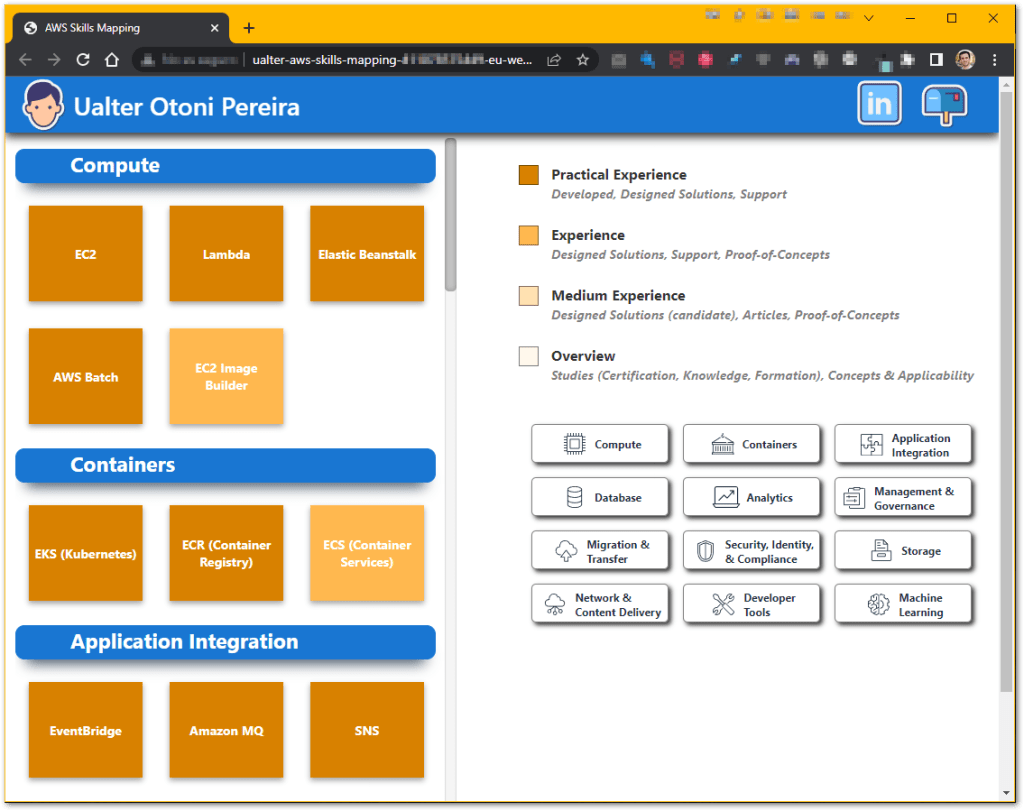1024x811 pixels.
Task: Expand the tab search chevron
Action: 868,18
